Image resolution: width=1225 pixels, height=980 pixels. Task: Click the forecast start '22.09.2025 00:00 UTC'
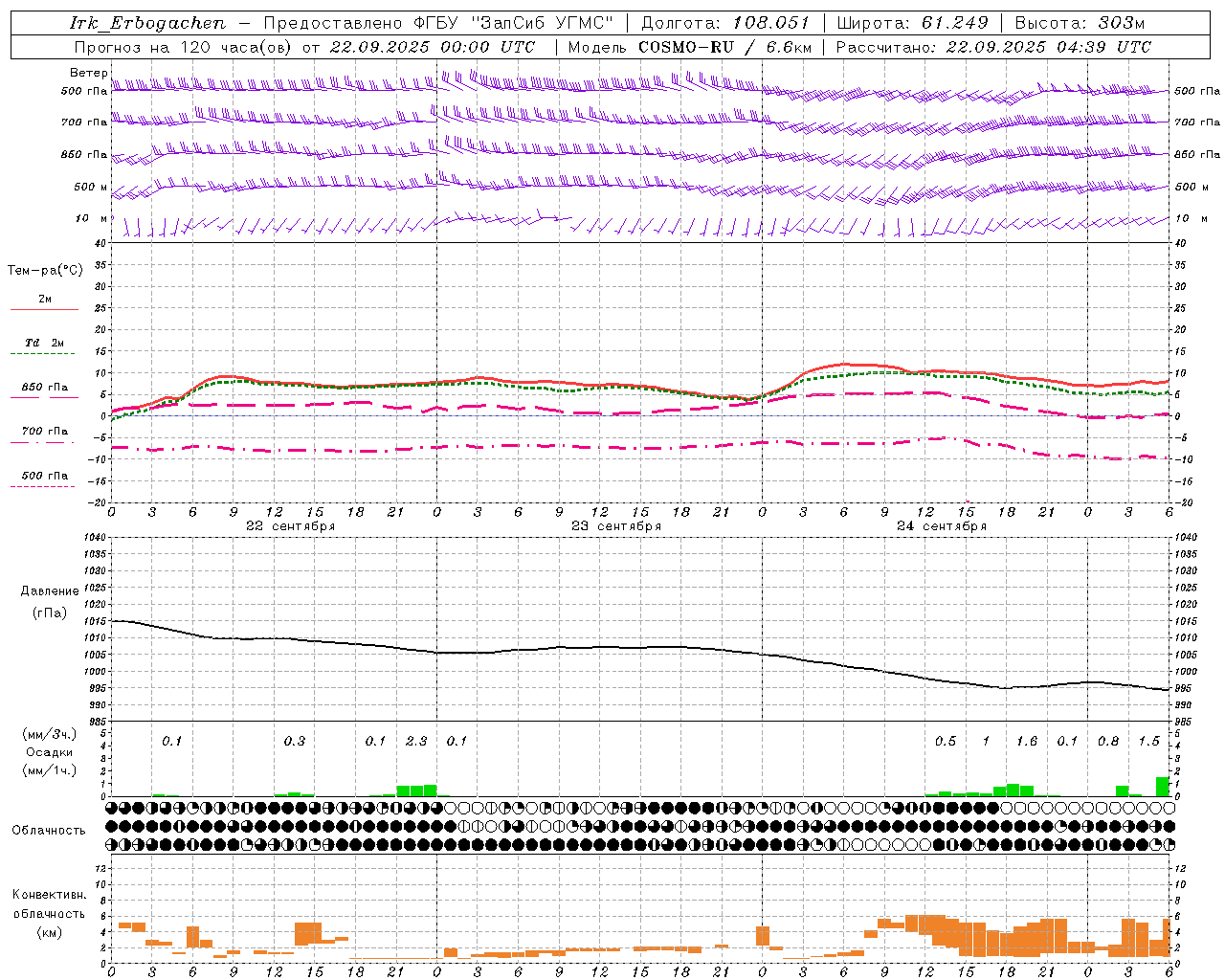click(432, 47)
